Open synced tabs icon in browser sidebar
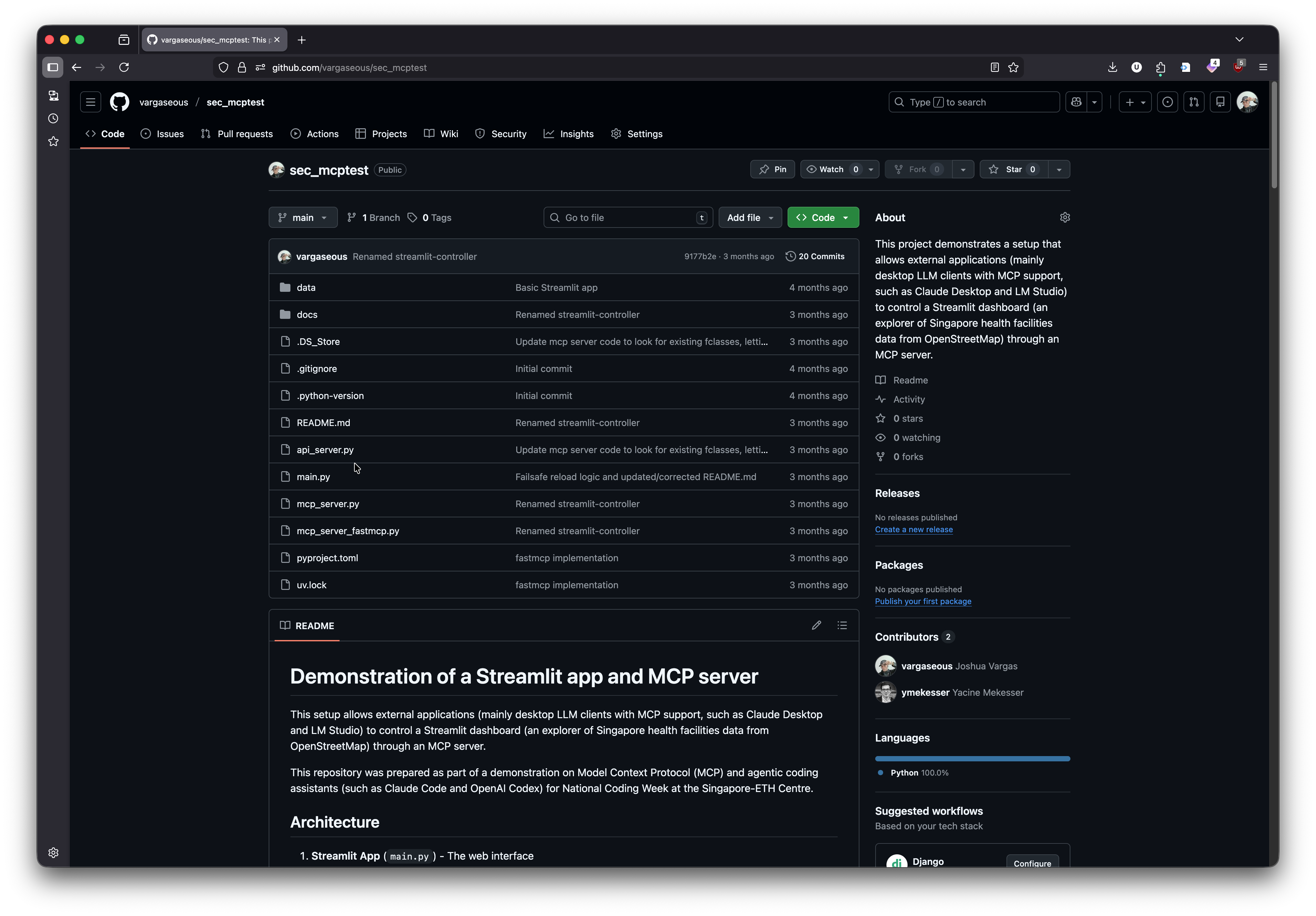 tap(53, 96)
